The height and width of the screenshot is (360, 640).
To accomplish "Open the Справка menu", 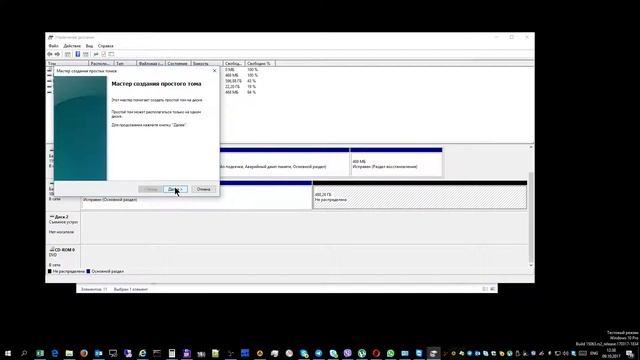I will click(x=106, y=46).
